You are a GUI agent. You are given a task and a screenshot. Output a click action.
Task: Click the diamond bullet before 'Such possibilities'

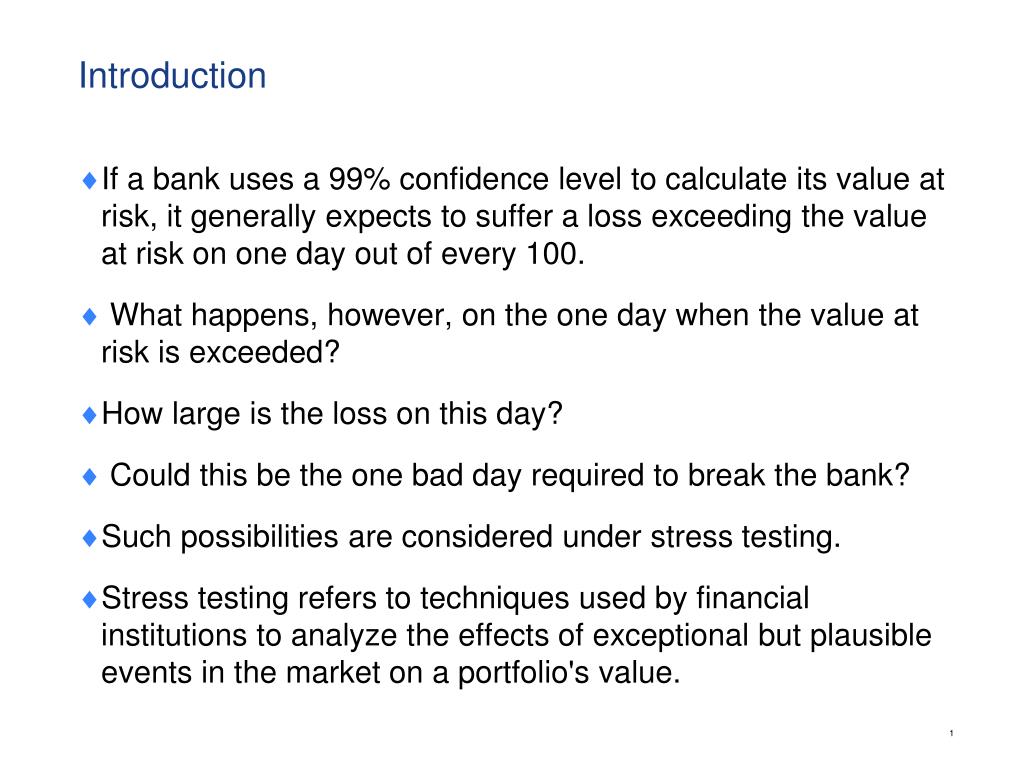[90, 538]
